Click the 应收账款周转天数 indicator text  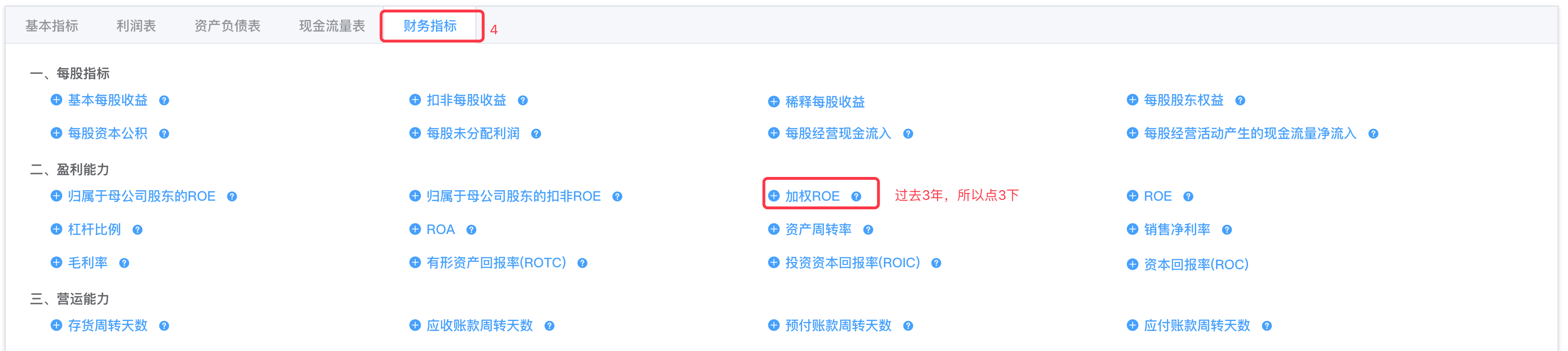[x=480, y=325]
